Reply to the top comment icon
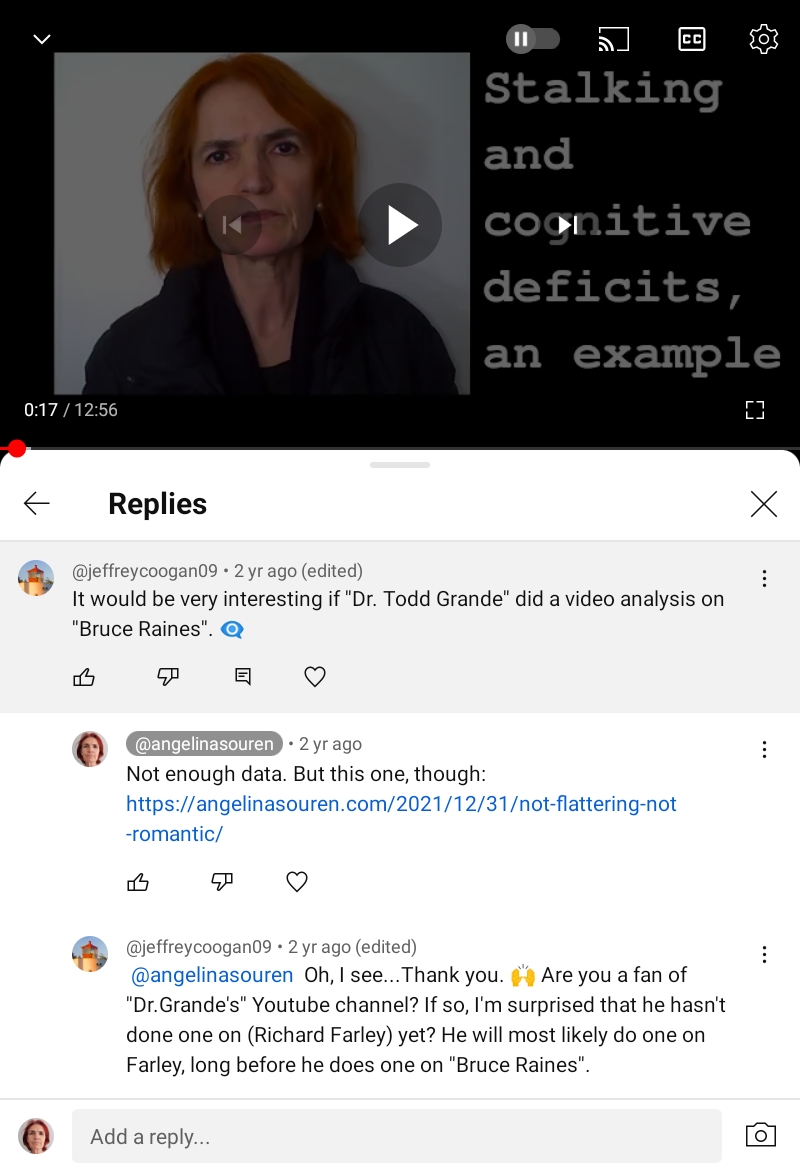 pyautogui.click(x=243, y=677)
